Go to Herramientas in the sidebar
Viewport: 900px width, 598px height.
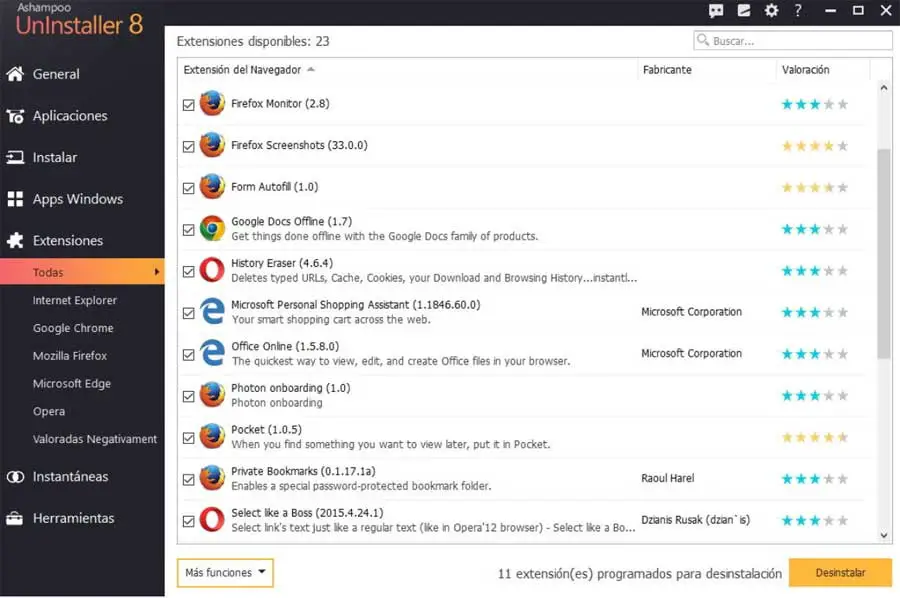[x=73, y=518]
